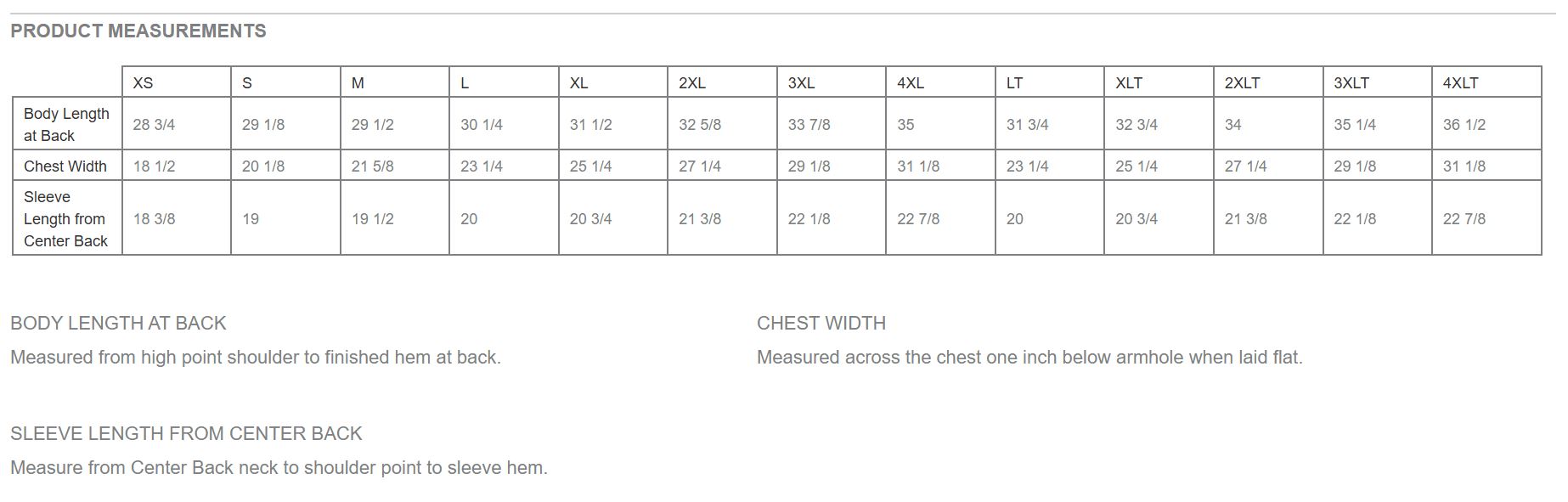The width and height of the screenshot is (1568, 502).
Task: Select the sleeve value 19 under size S
Action: [x=285, y=218]
